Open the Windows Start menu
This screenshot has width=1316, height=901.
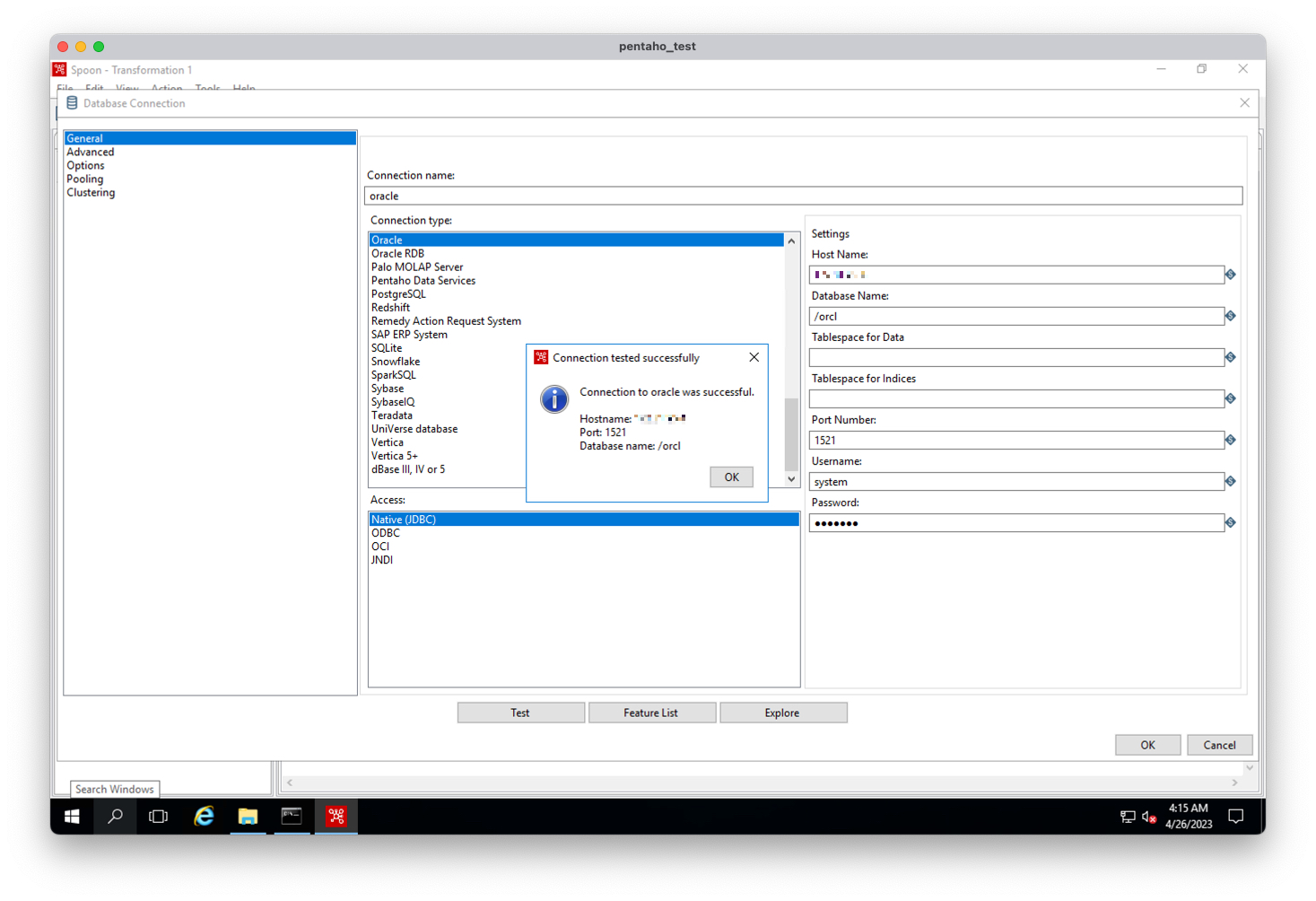[73, 817]
